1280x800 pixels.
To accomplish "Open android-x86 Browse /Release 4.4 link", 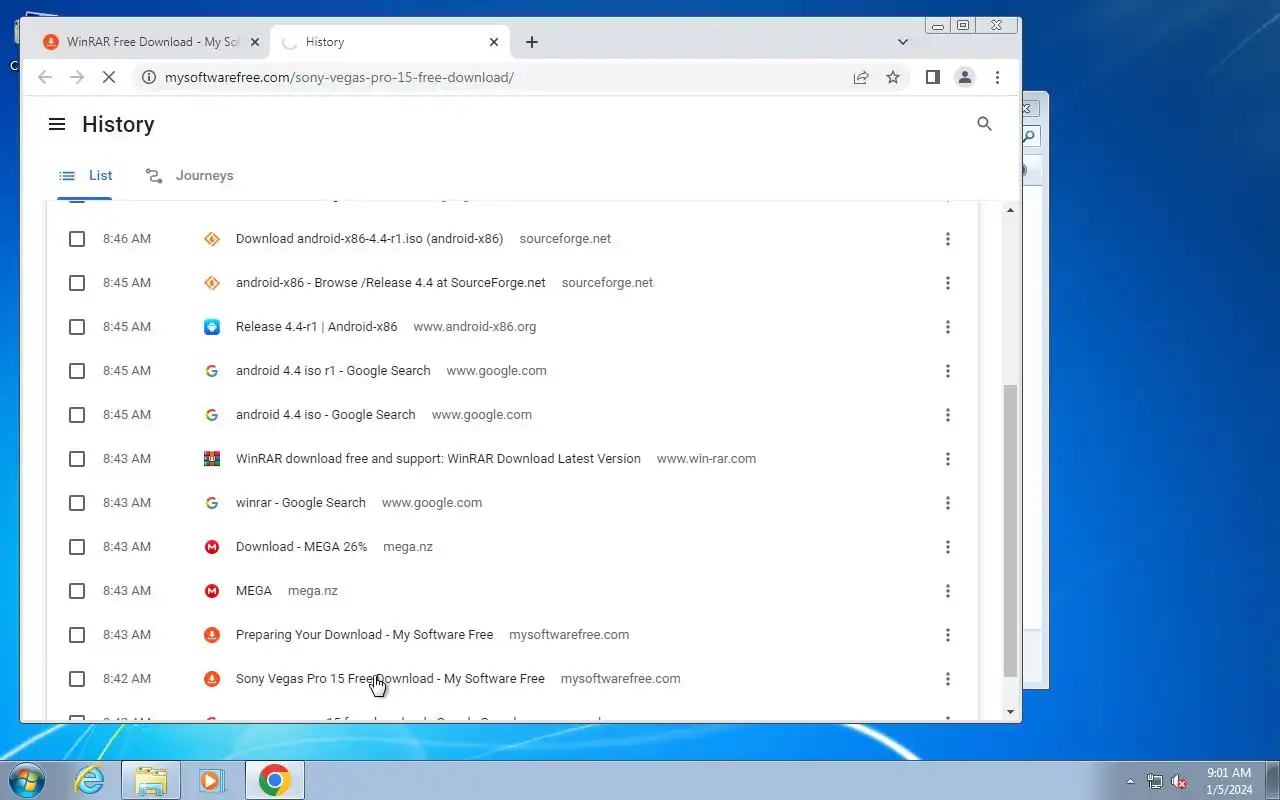I will 391,283.
